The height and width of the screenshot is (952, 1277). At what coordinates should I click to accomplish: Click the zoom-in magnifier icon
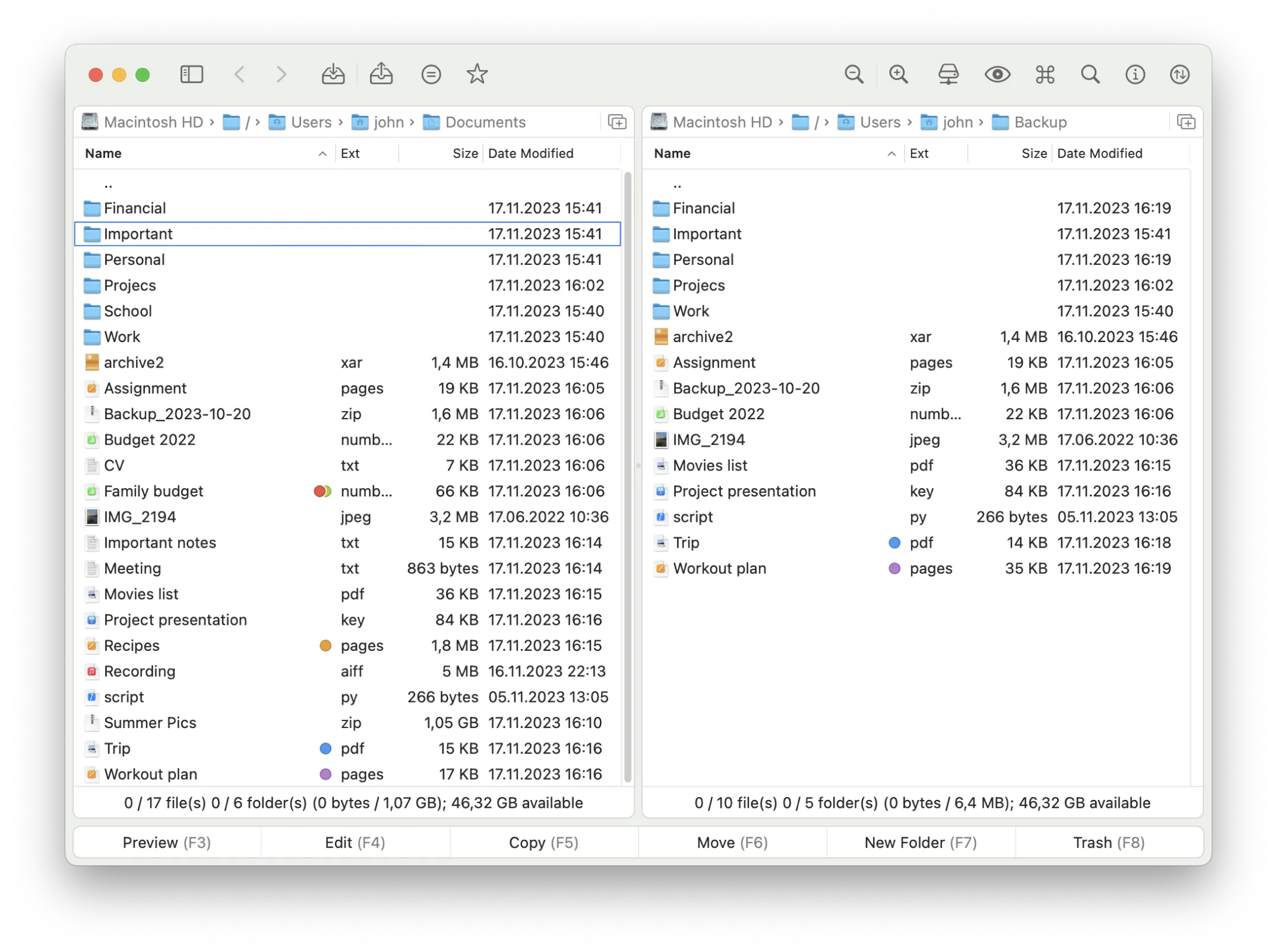click(898, 74)
